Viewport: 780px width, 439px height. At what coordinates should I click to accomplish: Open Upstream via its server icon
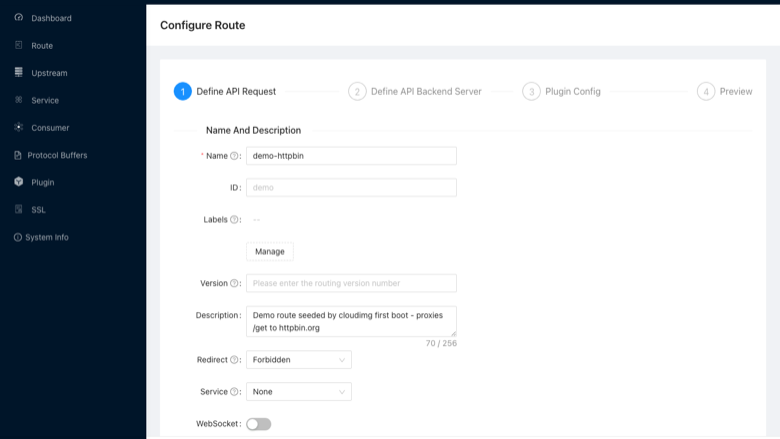click(18, 72)
